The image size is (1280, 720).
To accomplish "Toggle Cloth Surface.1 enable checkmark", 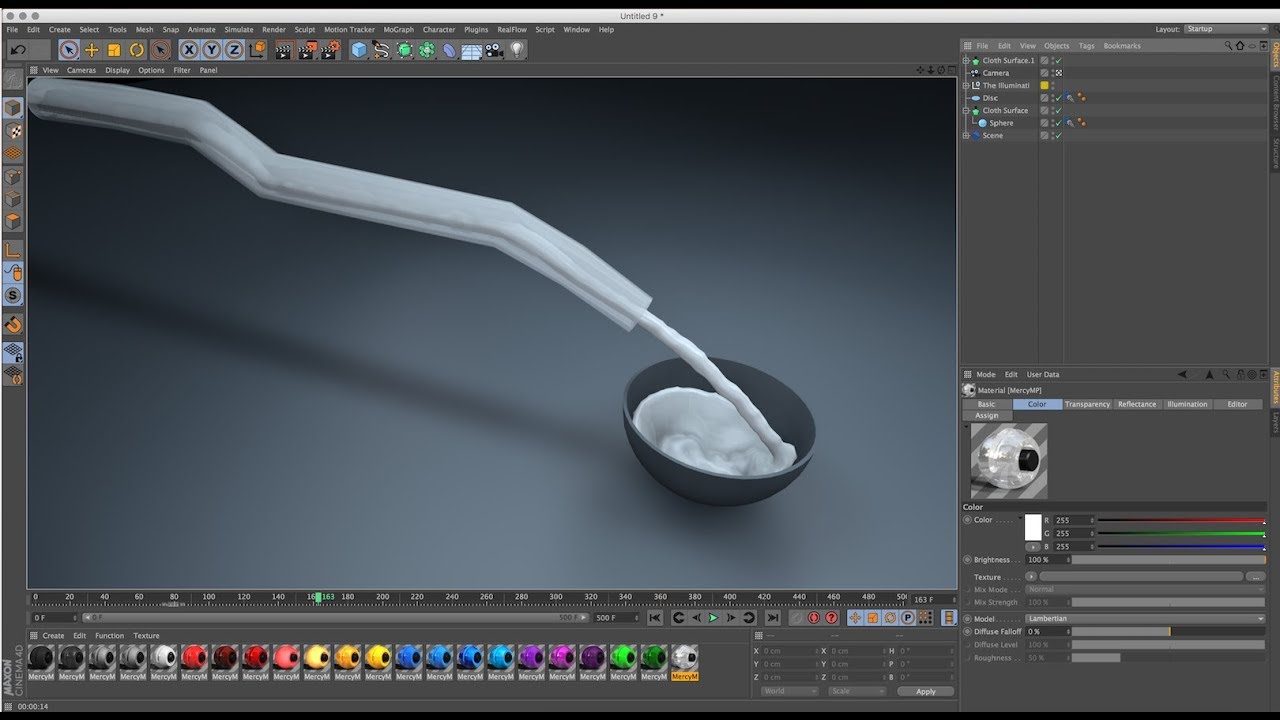I will click(x=1058, y=61).
